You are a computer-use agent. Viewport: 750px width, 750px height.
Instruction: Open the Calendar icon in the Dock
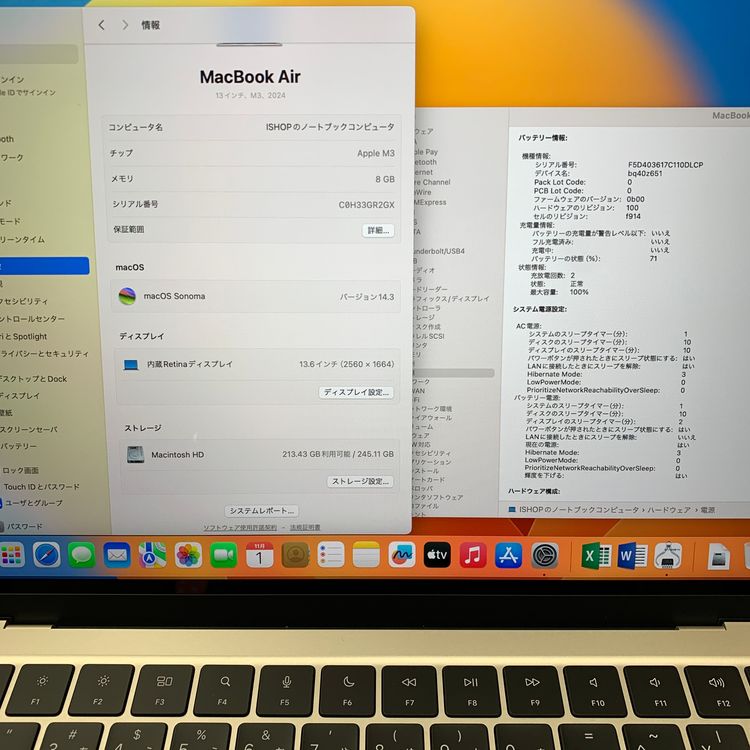pyautogui.click(x=259, y=555)
